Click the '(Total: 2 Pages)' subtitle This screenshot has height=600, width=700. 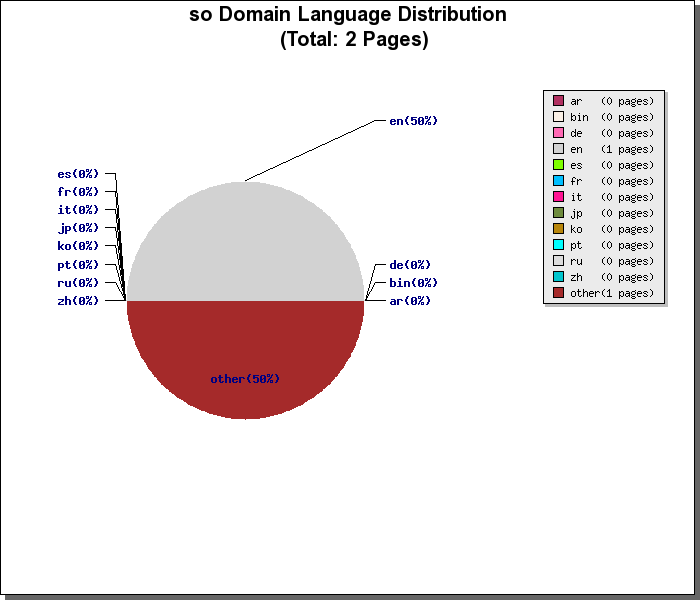[x=354, y=39]
